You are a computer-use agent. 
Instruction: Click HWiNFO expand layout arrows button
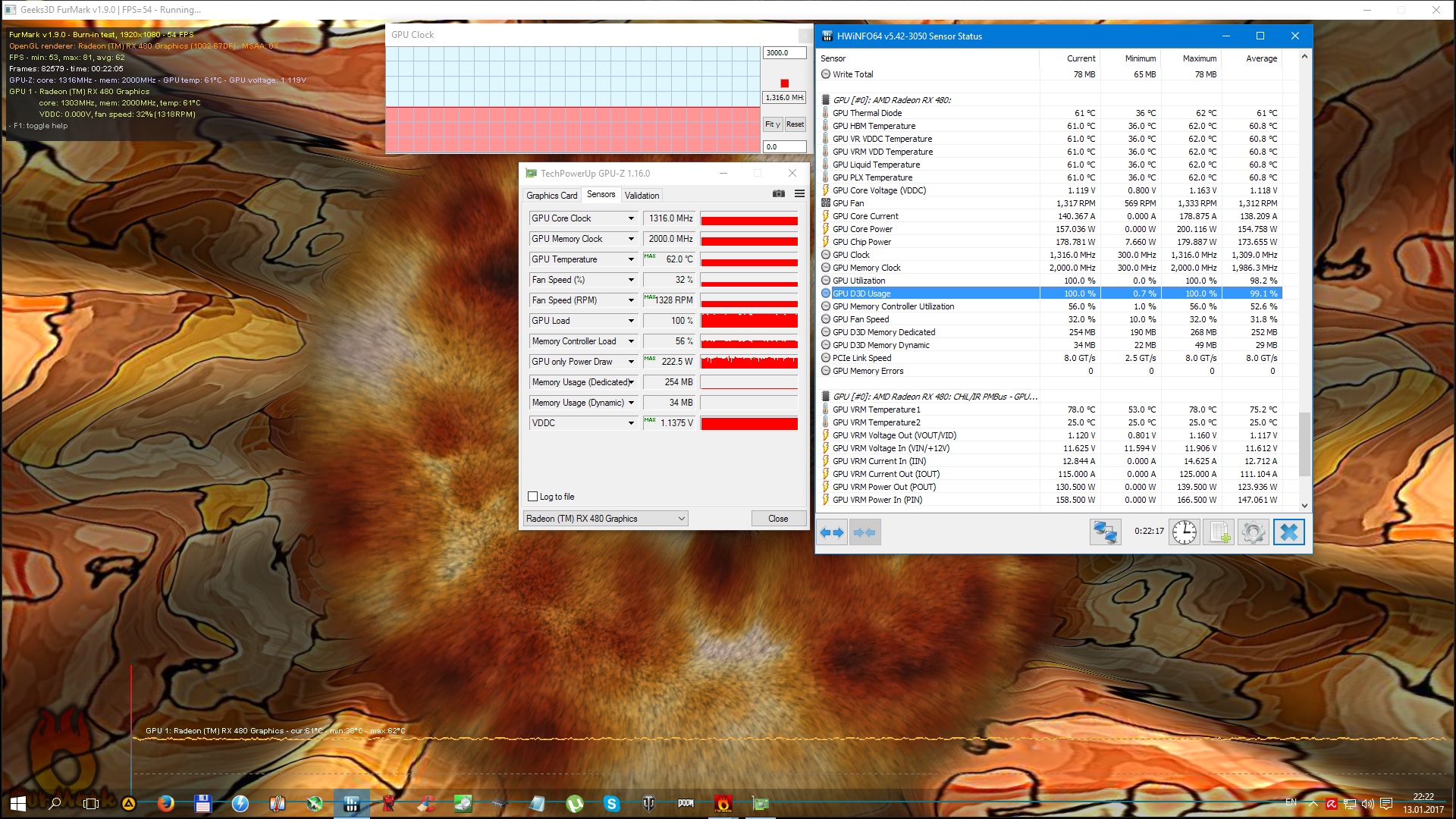(x=832, y=532)
